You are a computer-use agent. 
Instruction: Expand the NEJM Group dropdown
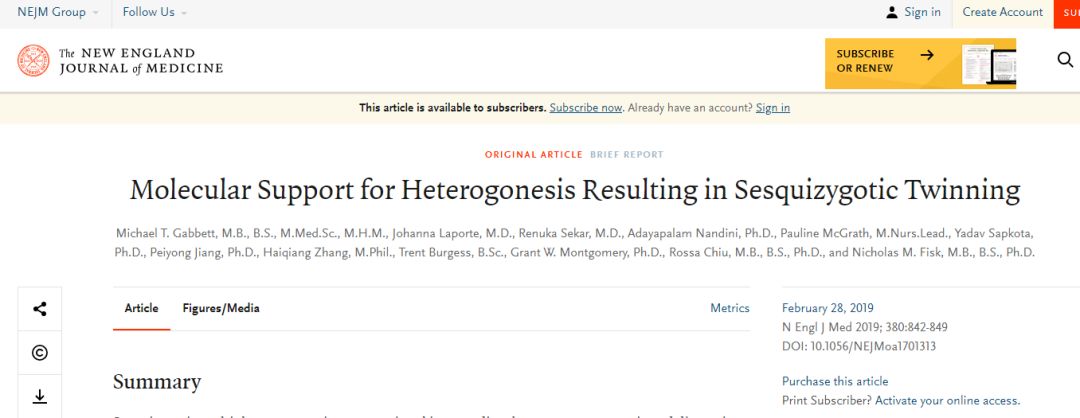pos(58,12)
